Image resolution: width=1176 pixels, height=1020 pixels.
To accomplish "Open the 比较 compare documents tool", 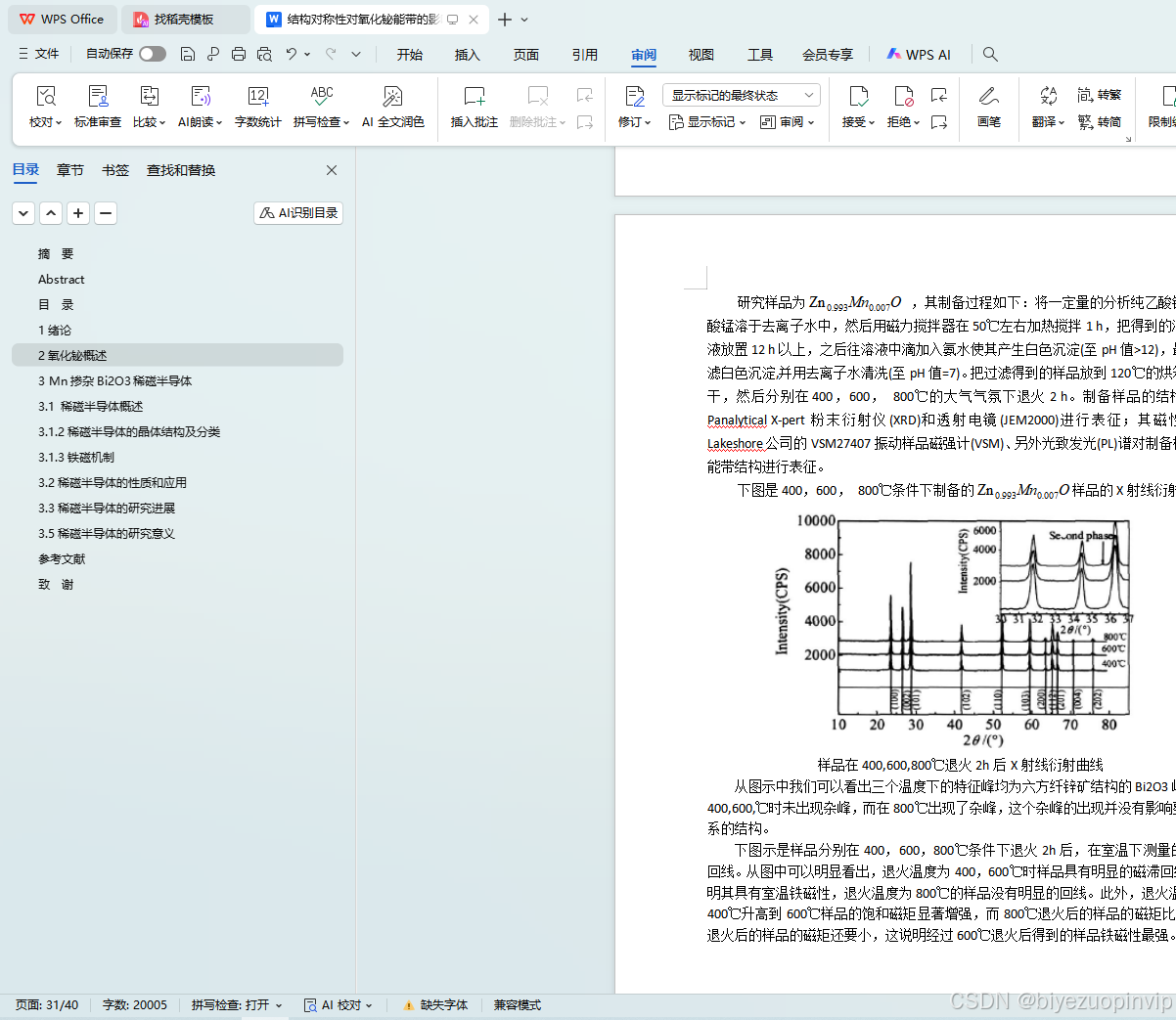I will tap(149, 107).
